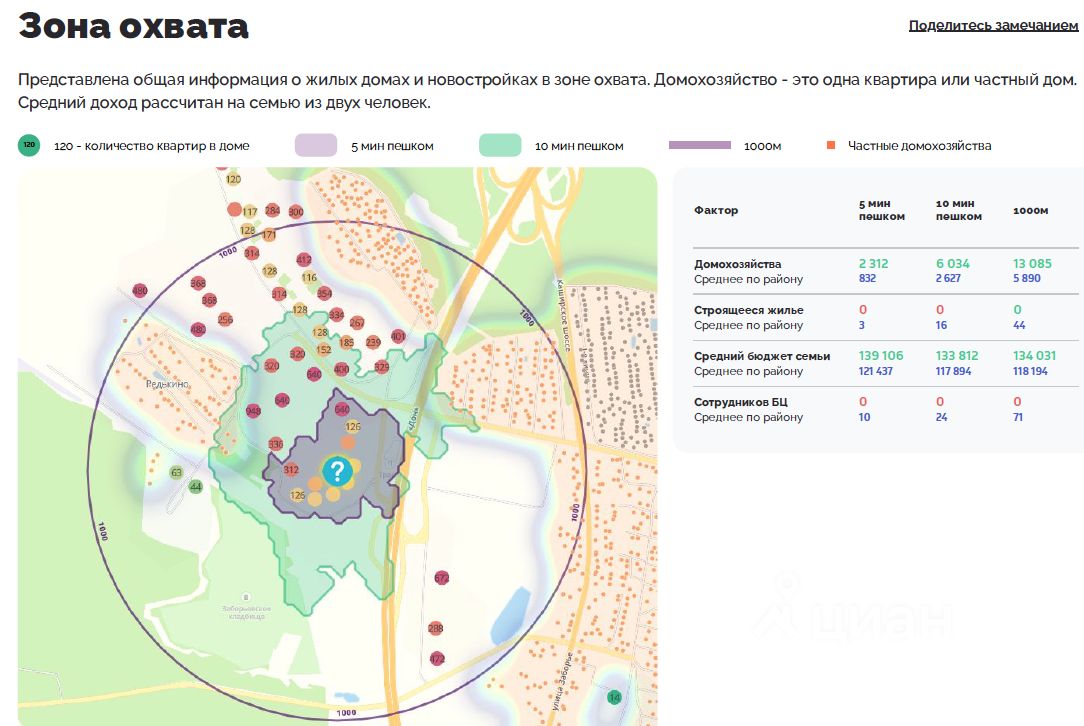The width and height of the screenshot is (1084, 726).
Task: Click the construction district average value 44
Action: point(1019,325)
